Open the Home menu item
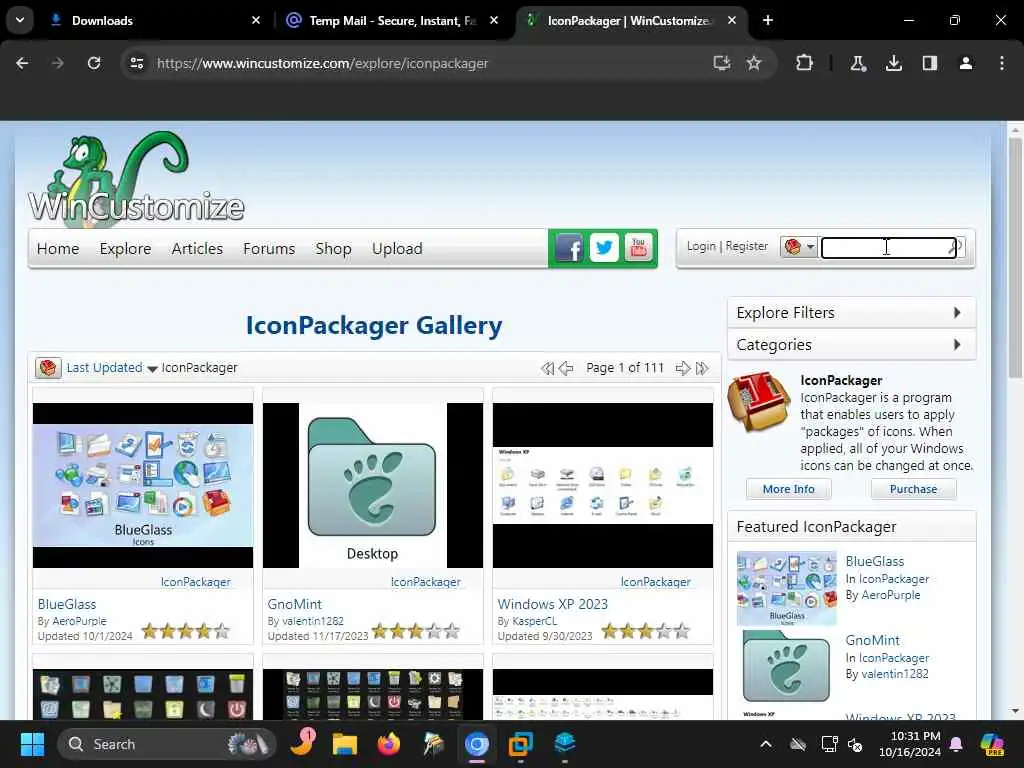The image size is (1024, 768). tap(58, 248)
